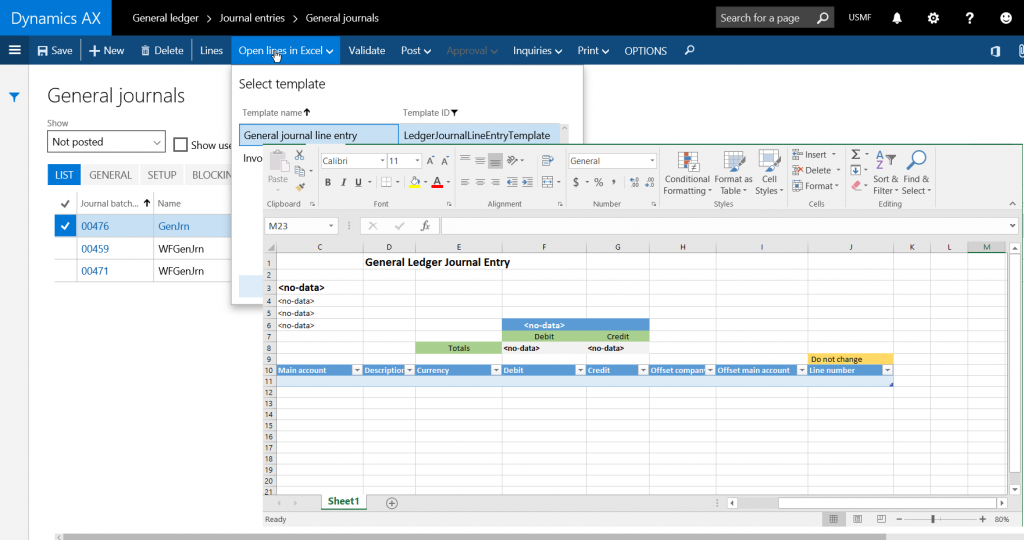The height and width of the screenshot is (540, 1024).
Task: Open the OPTIONS menu
Action: click(645, 50)
